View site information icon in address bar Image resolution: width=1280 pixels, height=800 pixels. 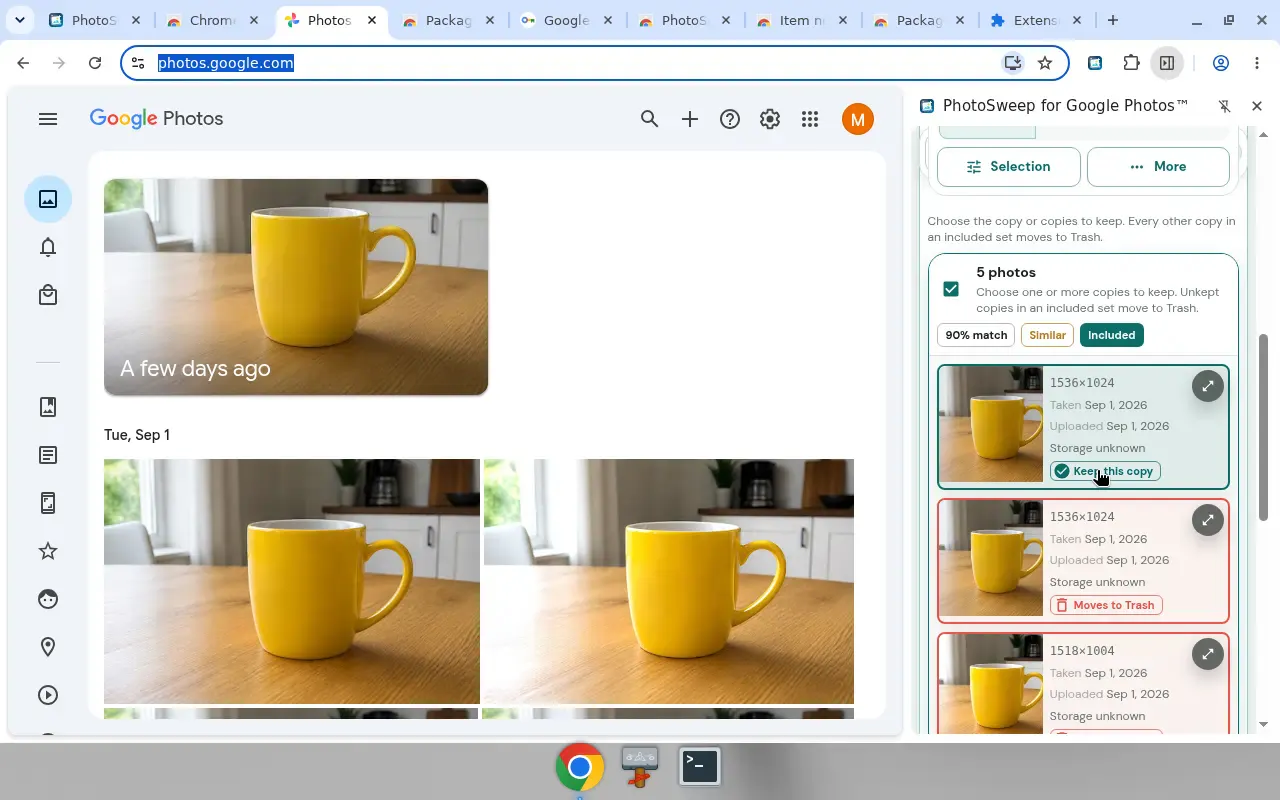click(139, 63)
